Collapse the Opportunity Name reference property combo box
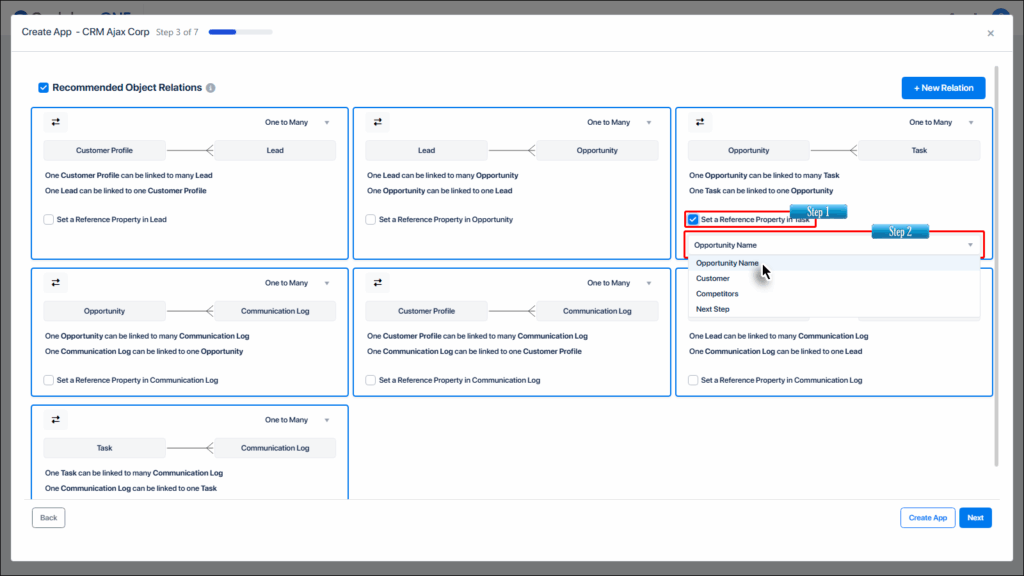1024x576 pixels. tap(834, 245)
